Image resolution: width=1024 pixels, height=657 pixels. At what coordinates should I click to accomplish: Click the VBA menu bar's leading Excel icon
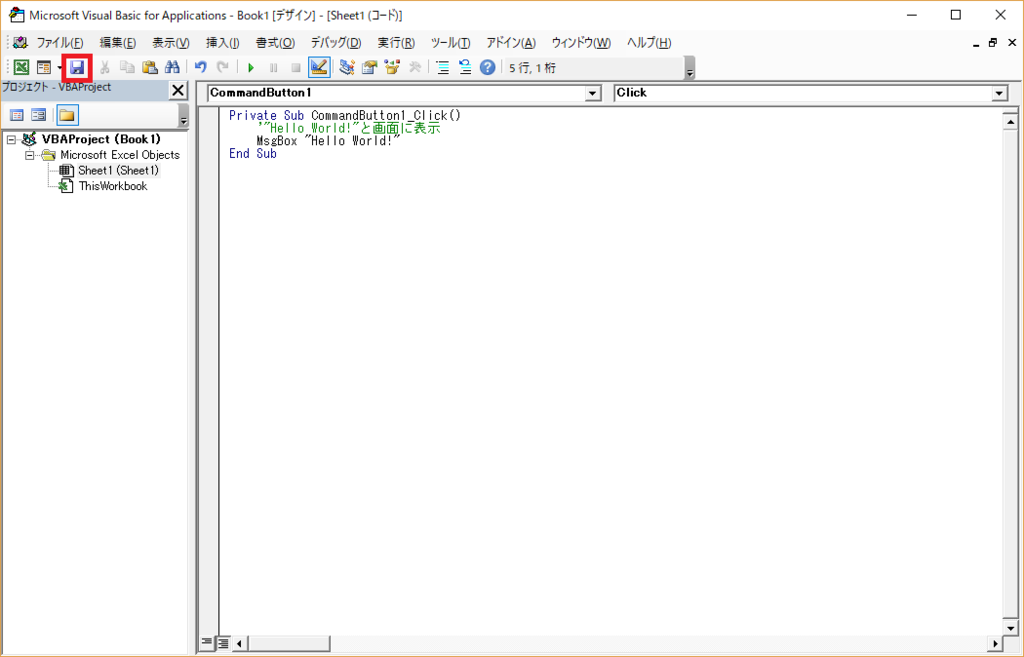pos(20,43)
